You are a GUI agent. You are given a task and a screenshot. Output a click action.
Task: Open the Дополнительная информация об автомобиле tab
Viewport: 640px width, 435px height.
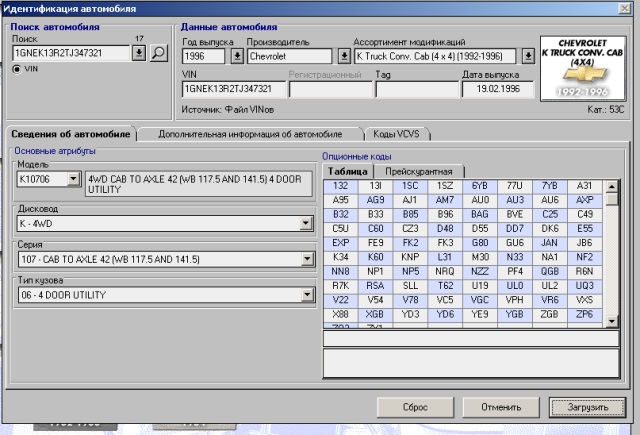[250, 134]
